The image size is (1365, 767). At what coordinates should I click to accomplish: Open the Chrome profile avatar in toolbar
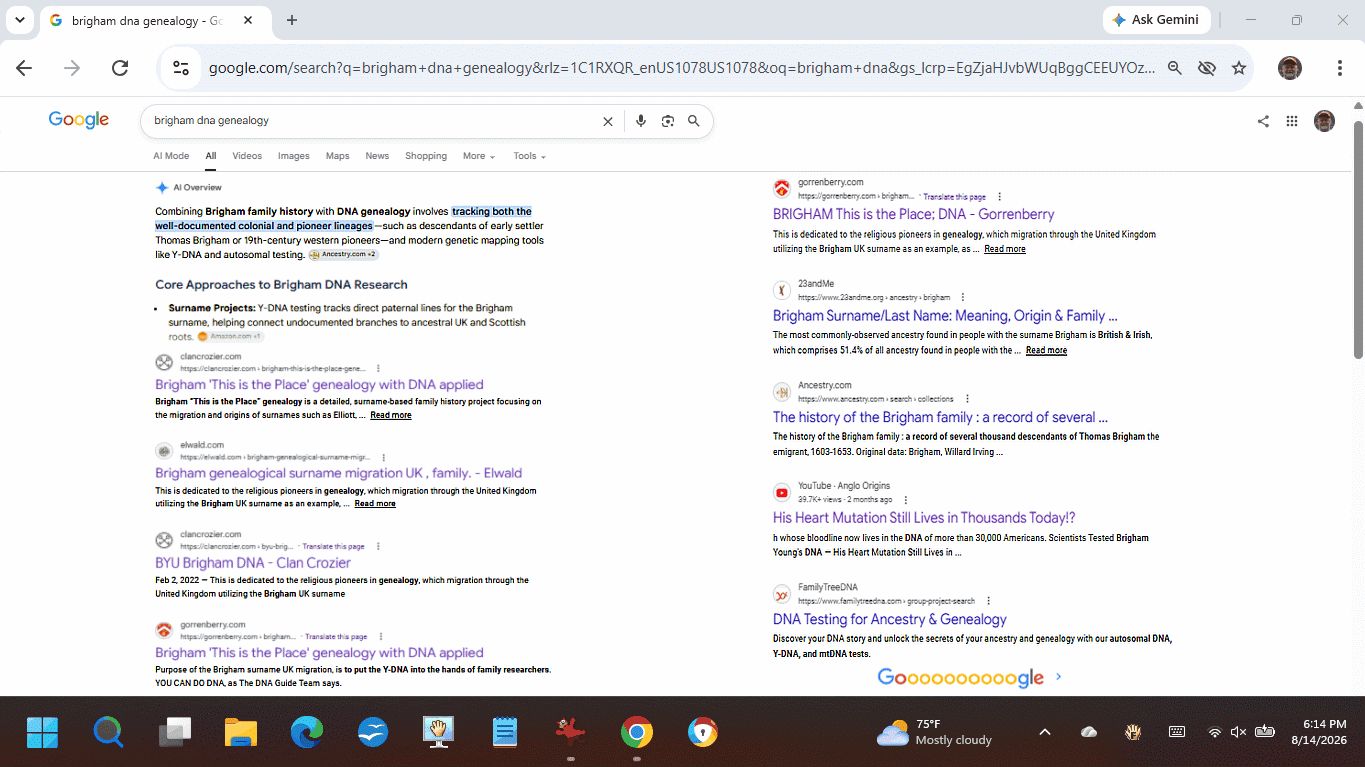pyautogui.click(x=1290, y=68)
